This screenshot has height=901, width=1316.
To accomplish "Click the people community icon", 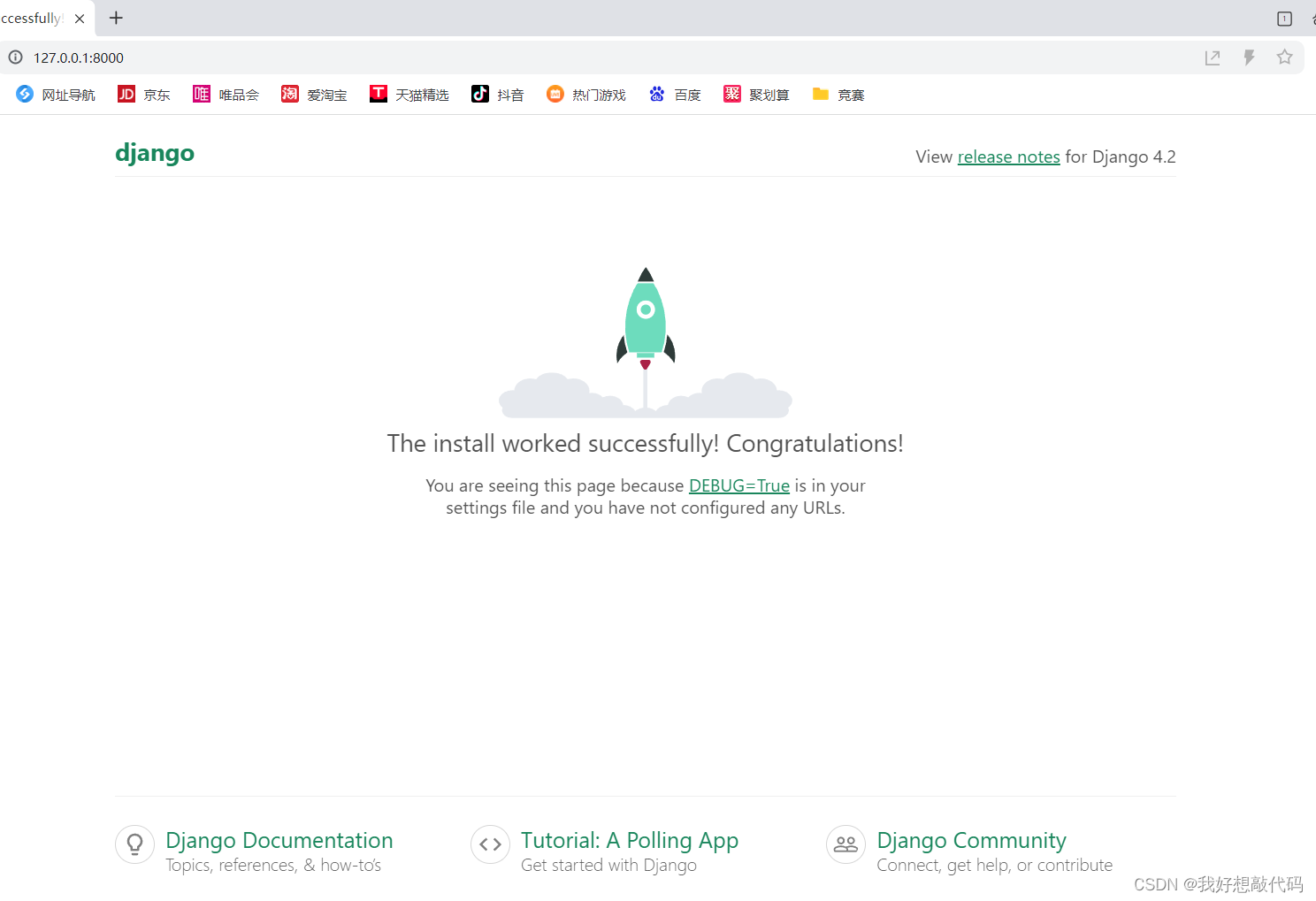I will pos(846,844).
